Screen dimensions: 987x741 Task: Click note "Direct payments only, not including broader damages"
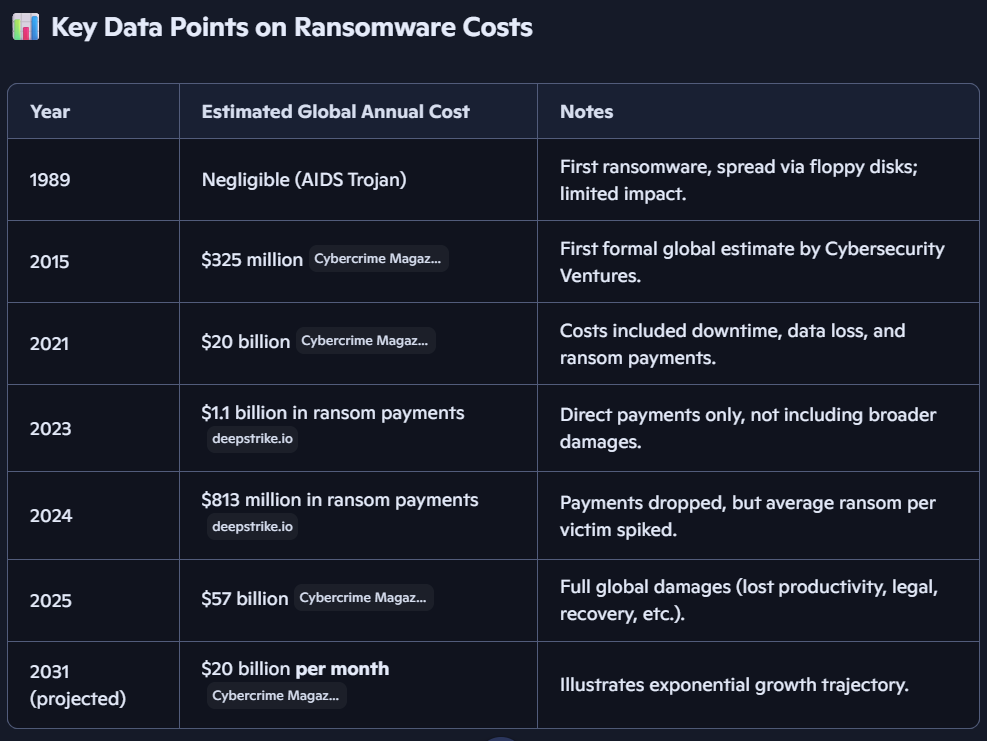point(748,428)
